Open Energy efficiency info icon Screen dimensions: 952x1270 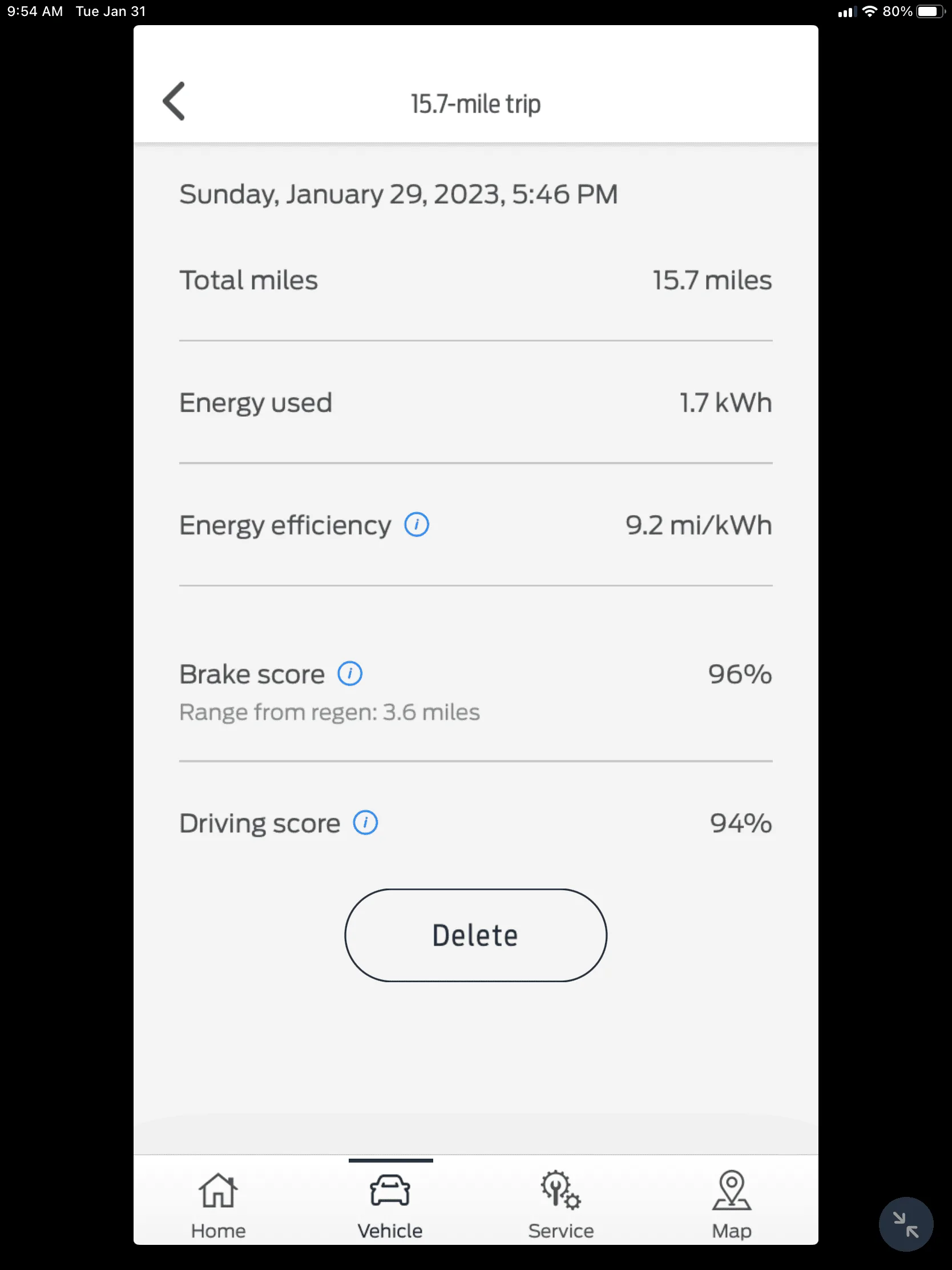pos(417,524)
